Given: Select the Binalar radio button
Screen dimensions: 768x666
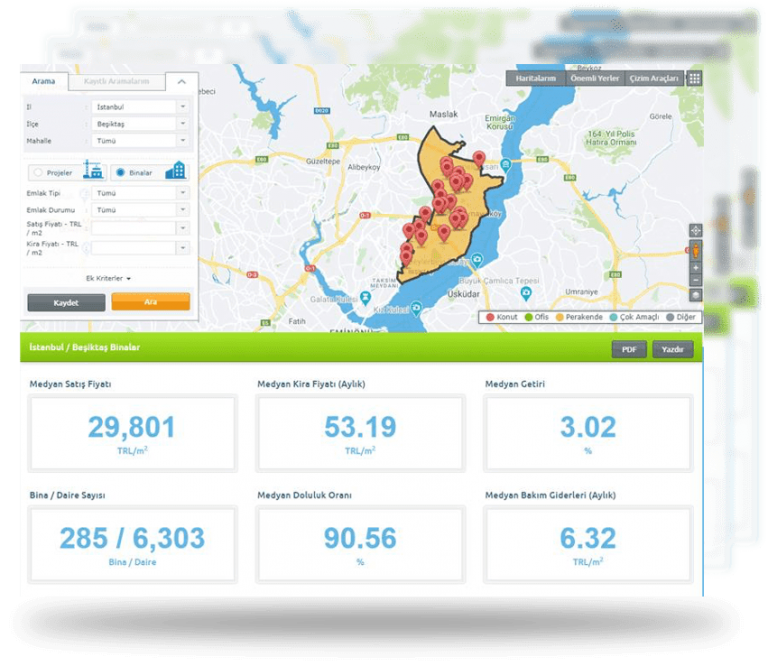Looking at the screenshot, I should (119, 173).
